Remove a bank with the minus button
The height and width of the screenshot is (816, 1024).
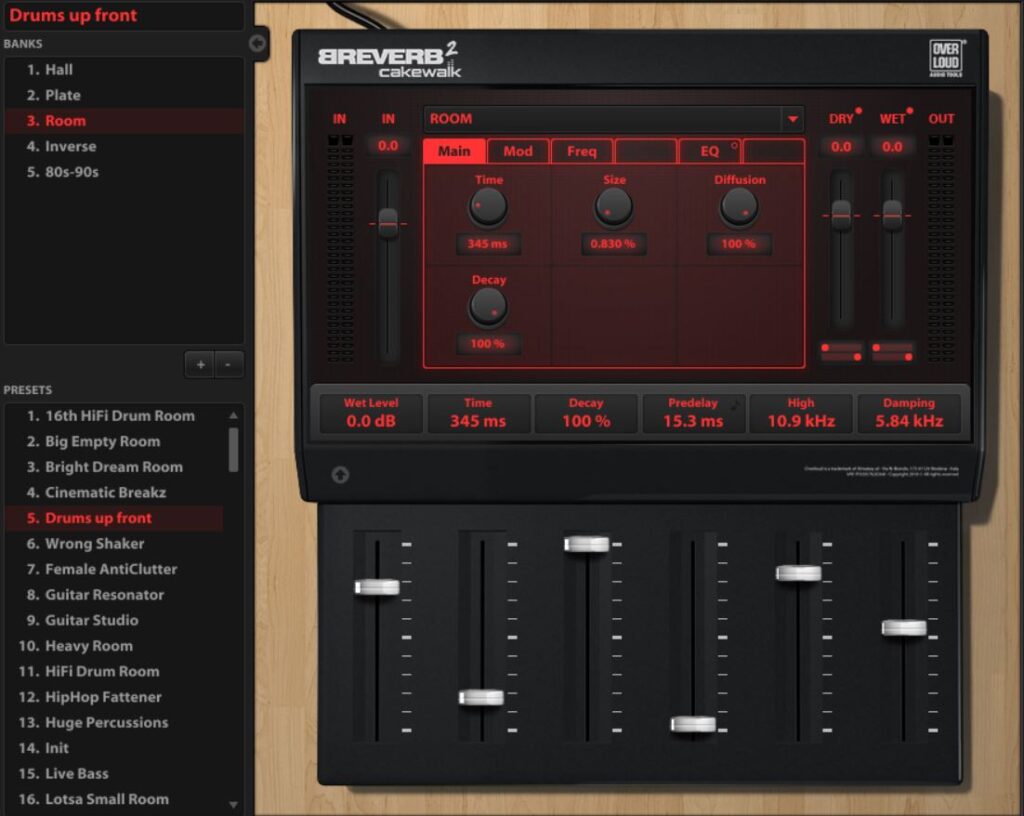(228, 364)
